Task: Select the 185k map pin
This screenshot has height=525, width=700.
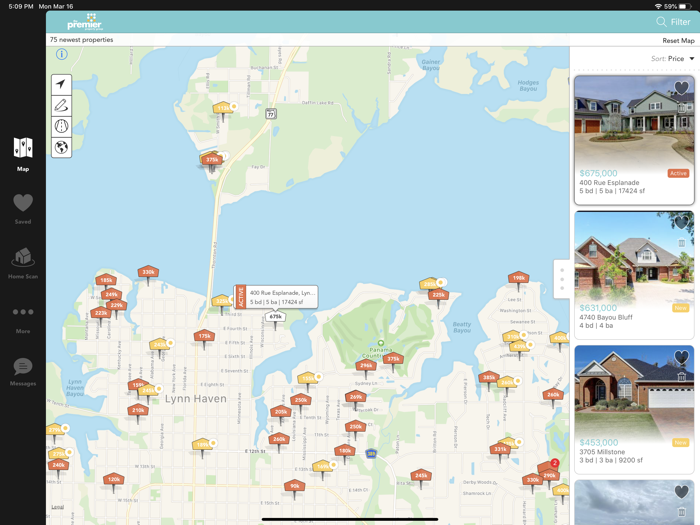Action: tap(106, 280)
